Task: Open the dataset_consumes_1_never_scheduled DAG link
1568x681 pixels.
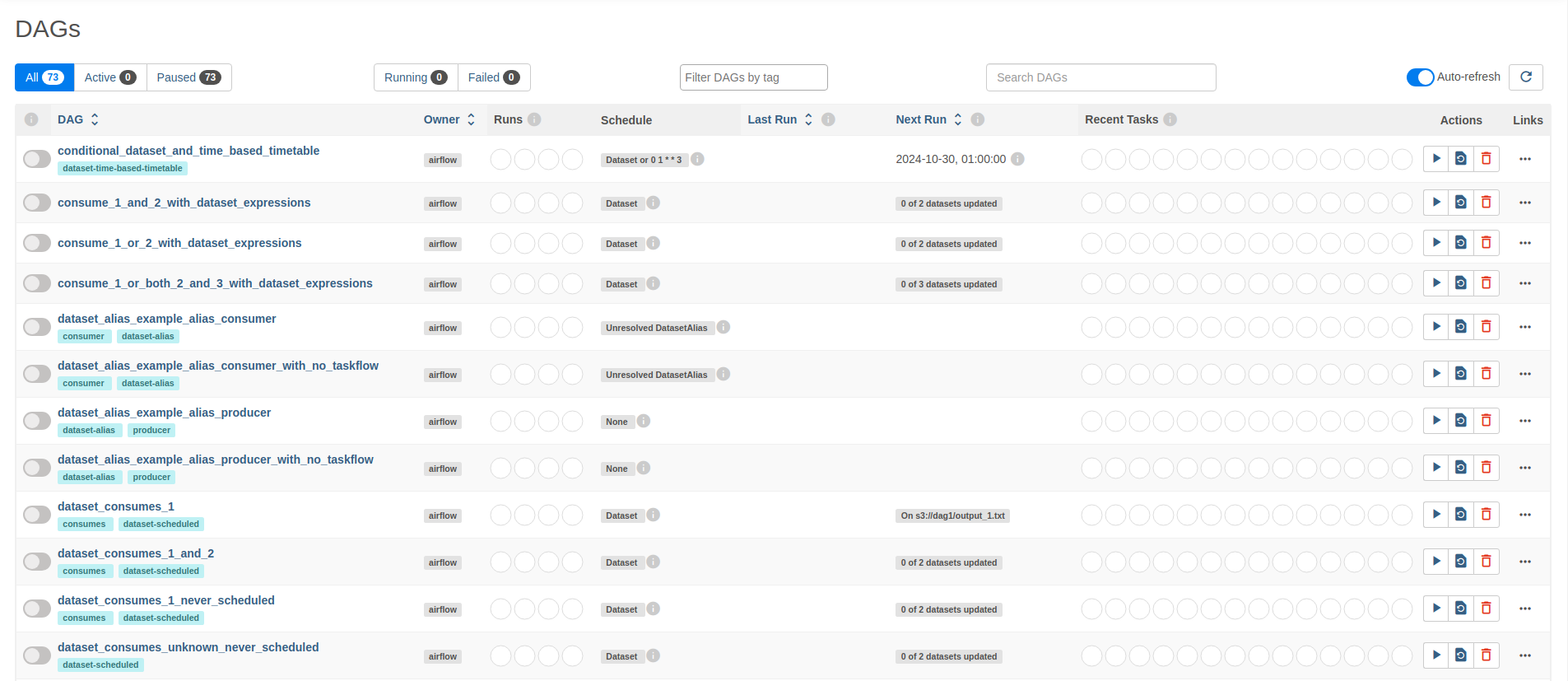Action: pos(166,600)
